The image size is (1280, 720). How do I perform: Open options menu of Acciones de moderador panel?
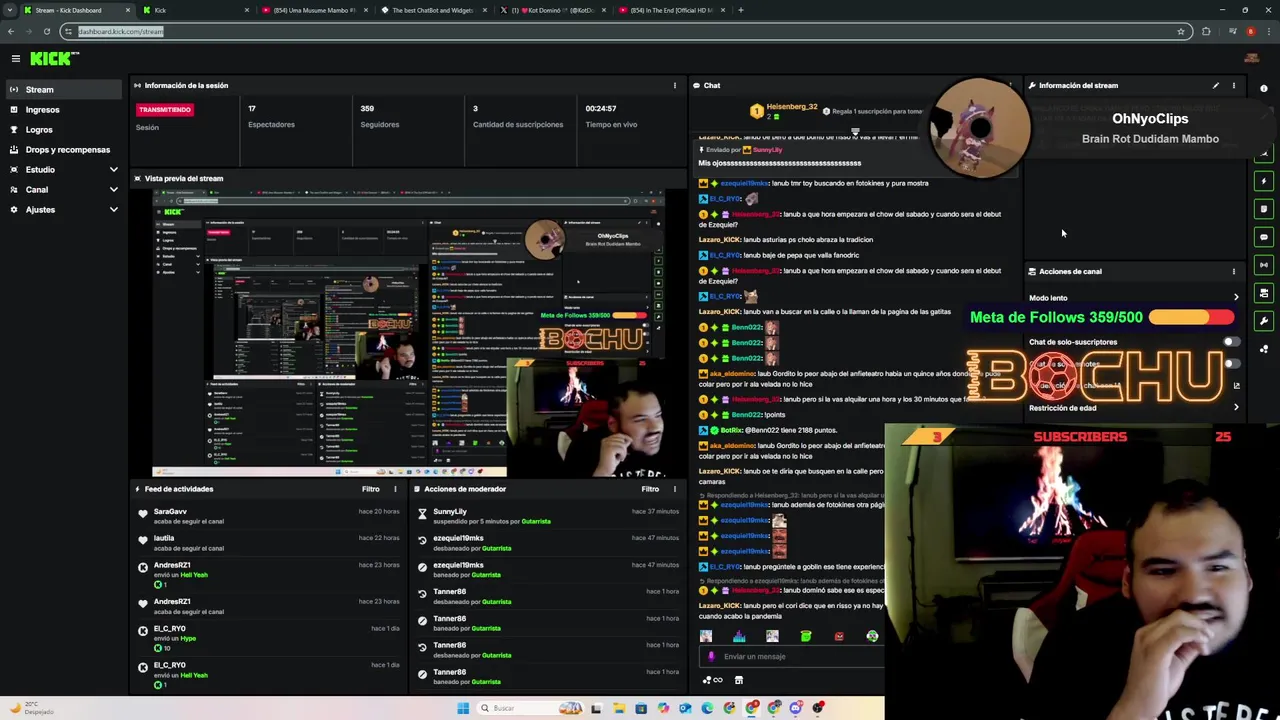coord(674,489)
